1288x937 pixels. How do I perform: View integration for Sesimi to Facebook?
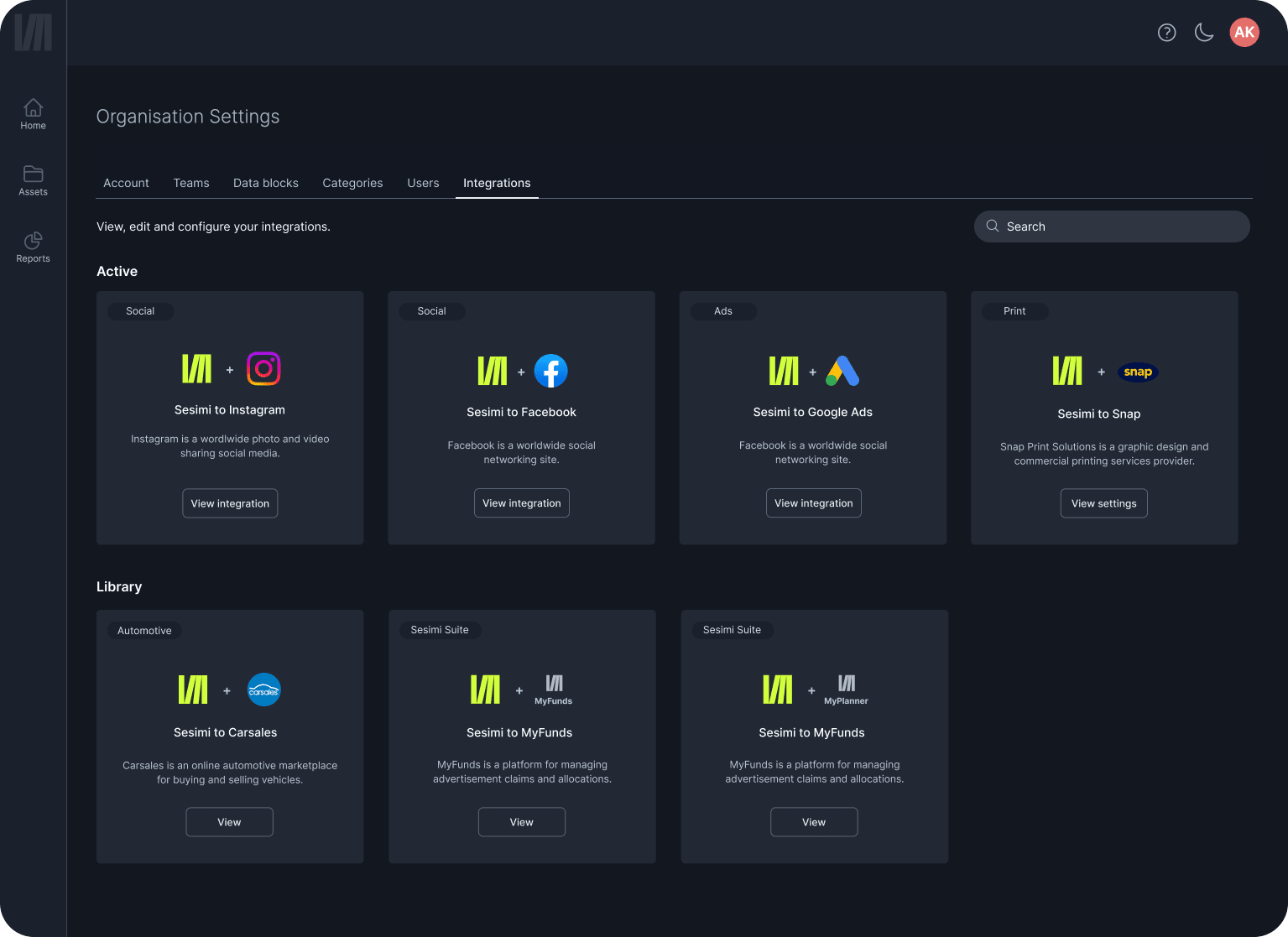click(522, 503)
